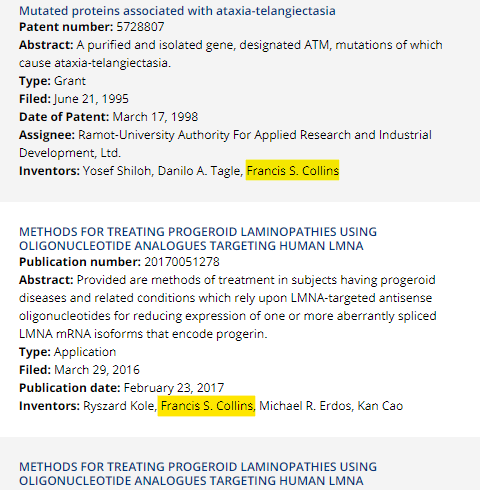The image size is (480, 490).
Task: Click the filed date June 21, 1995
Action: [91, 99]
